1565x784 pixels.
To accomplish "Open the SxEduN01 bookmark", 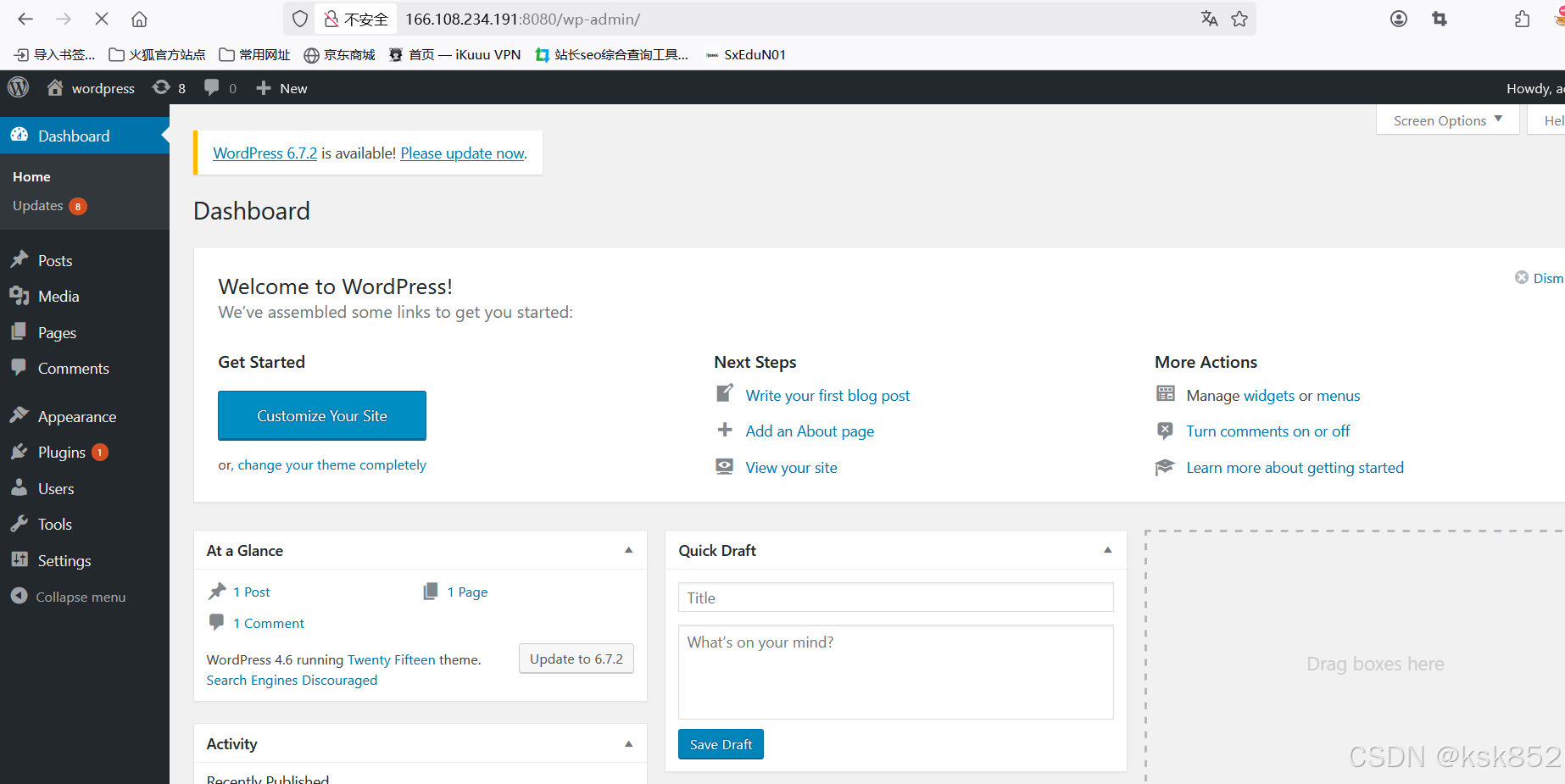I will 746,54.
